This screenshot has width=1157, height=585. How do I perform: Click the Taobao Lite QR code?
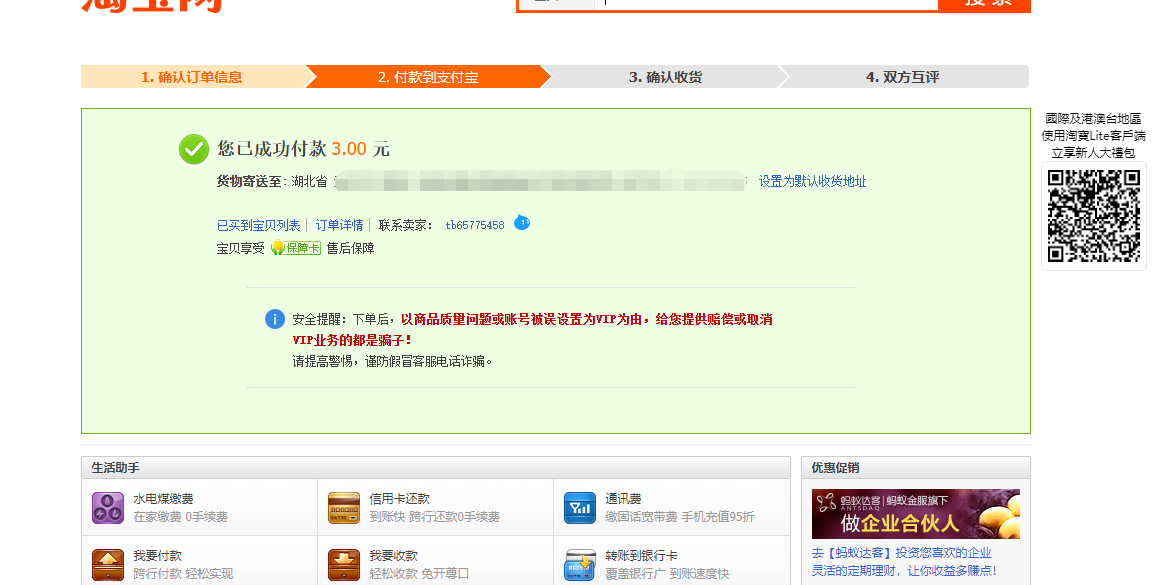1093,216
